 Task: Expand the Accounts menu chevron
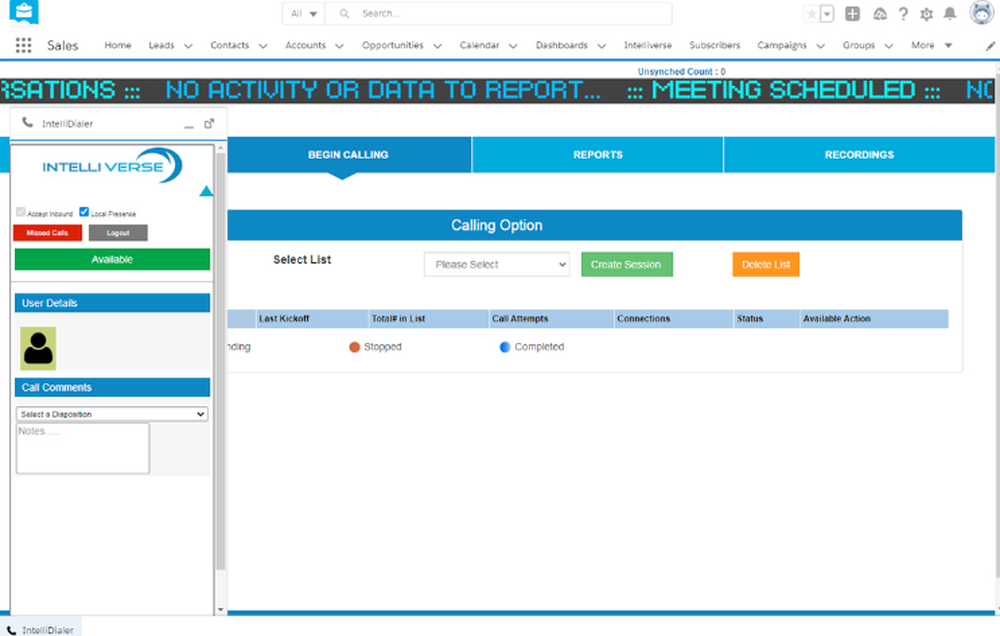click(339, 46)
